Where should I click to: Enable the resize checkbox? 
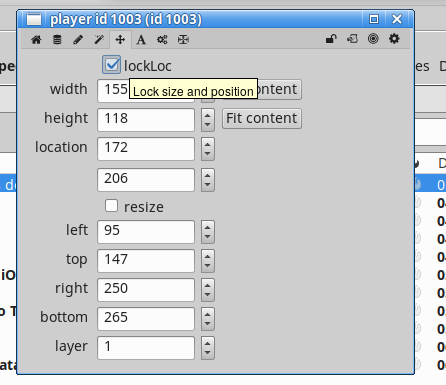111,206
